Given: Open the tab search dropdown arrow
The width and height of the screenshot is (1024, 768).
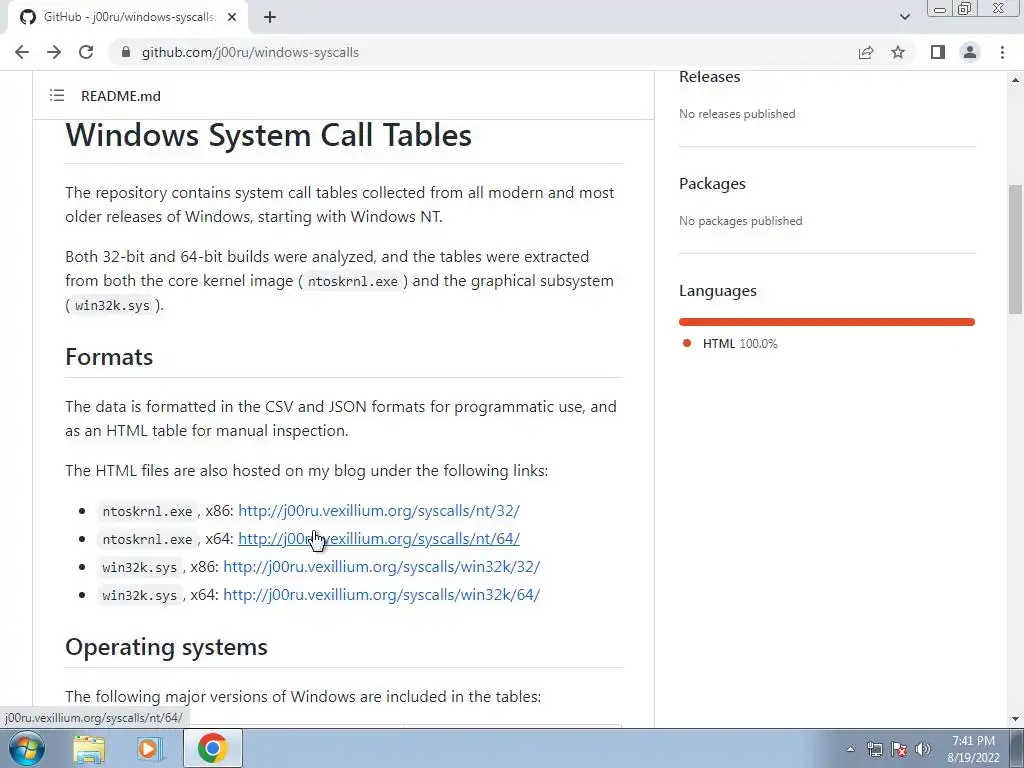Looking at the screenshot, I should pyautogui.click(x=904, y=17).
